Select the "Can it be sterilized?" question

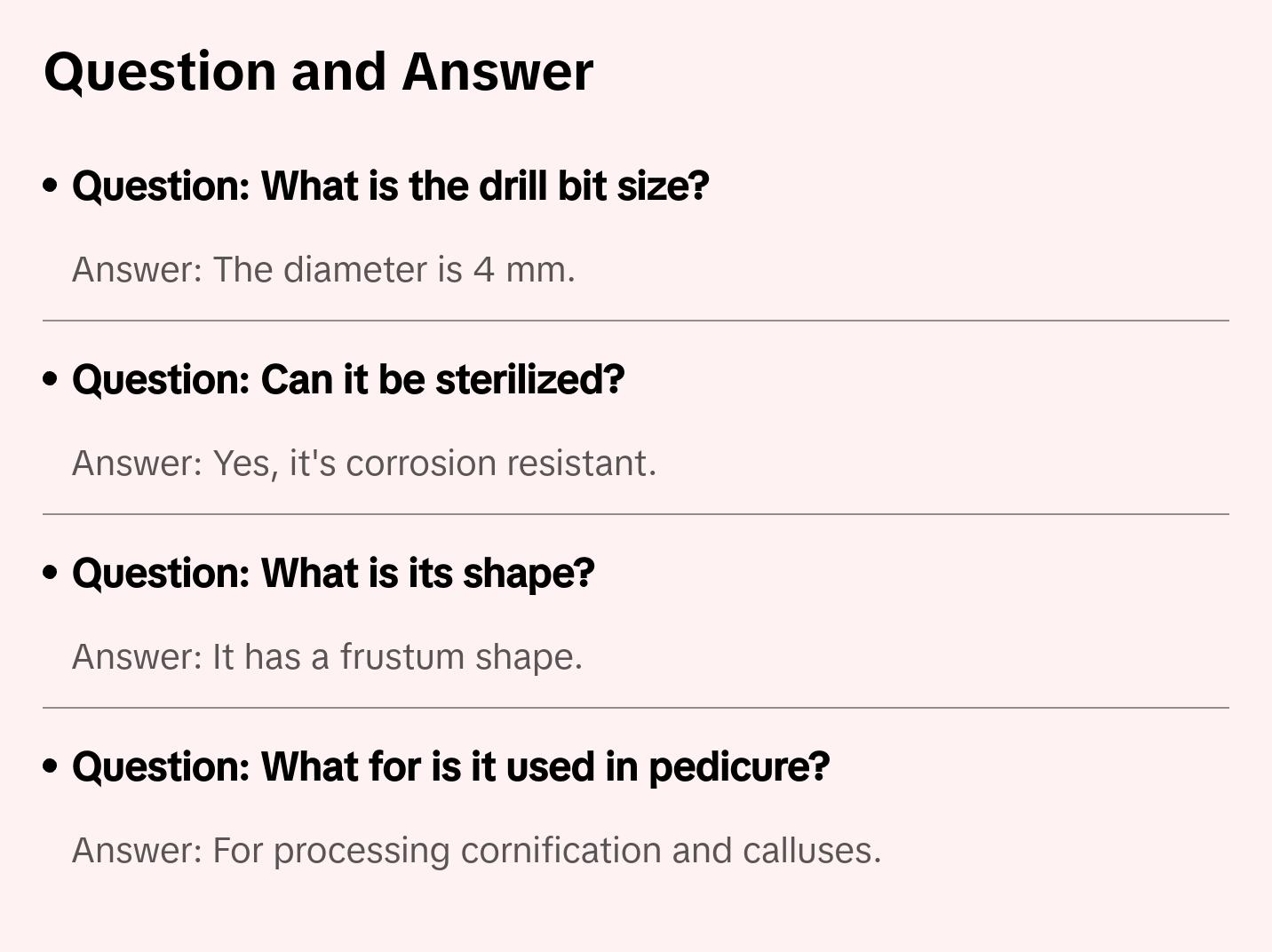coord(348,379)
